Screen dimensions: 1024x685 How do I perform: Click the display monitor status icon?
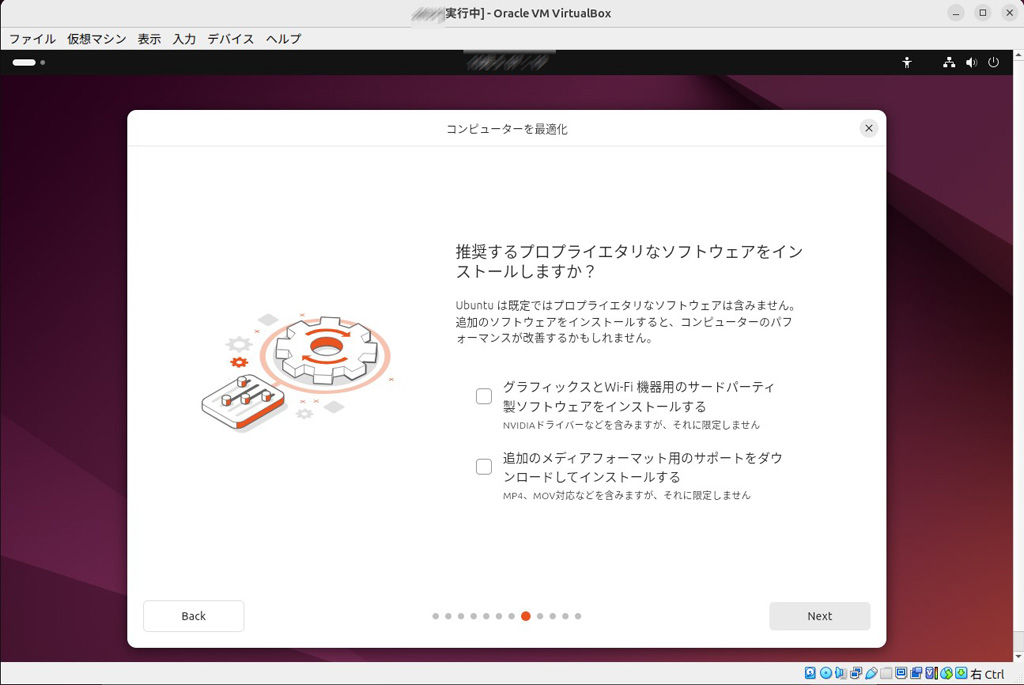[901, 673]
